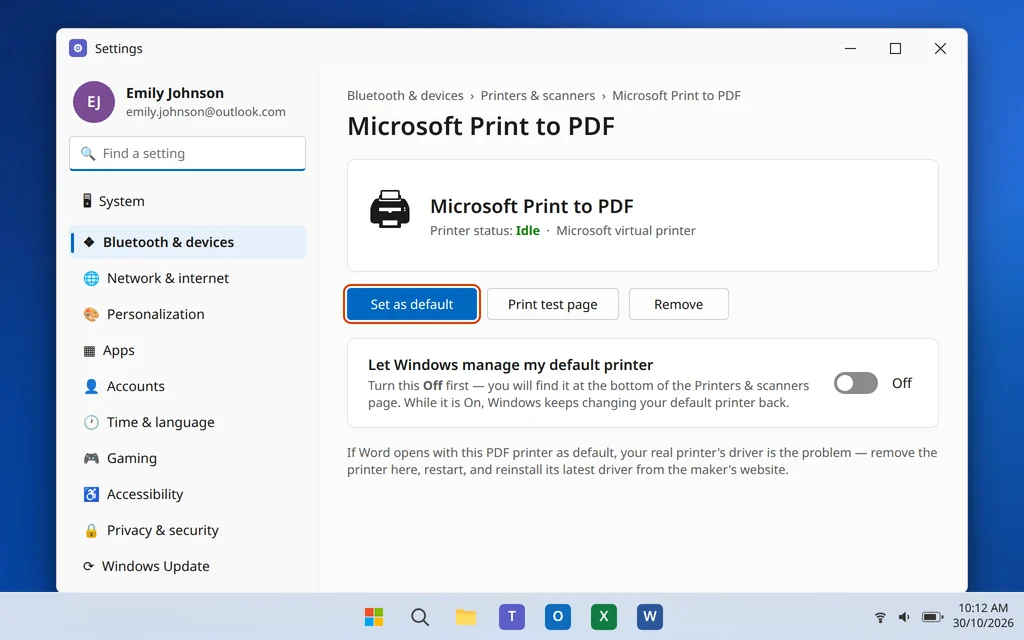Click the Windows Update refresh icon
This screenshot has width=1024, height=640.
click(x=89, y=566)
